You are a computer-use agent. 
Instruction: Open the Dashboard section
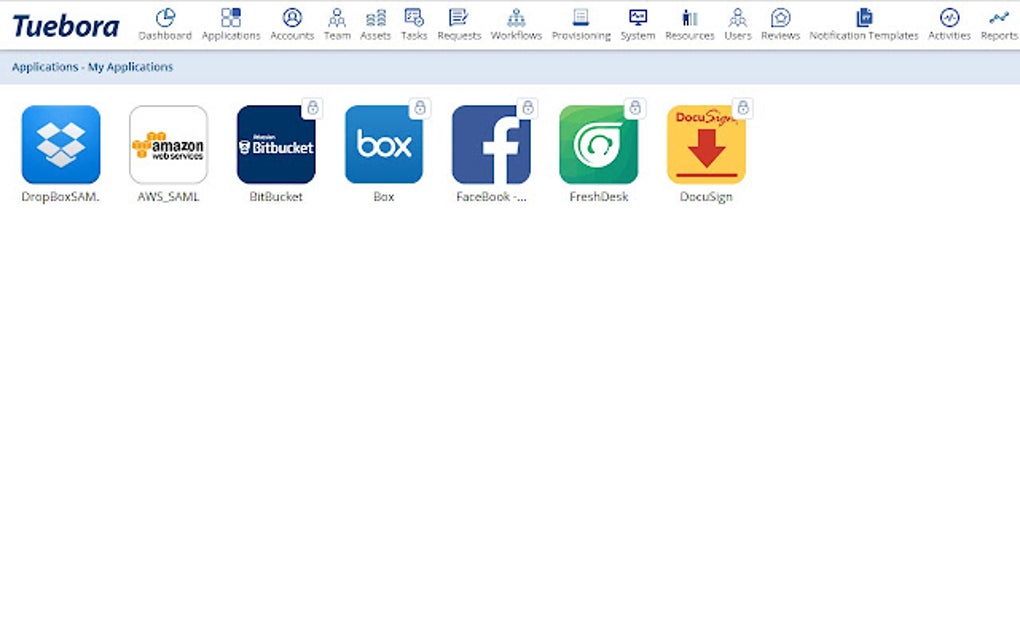[165, 25]
